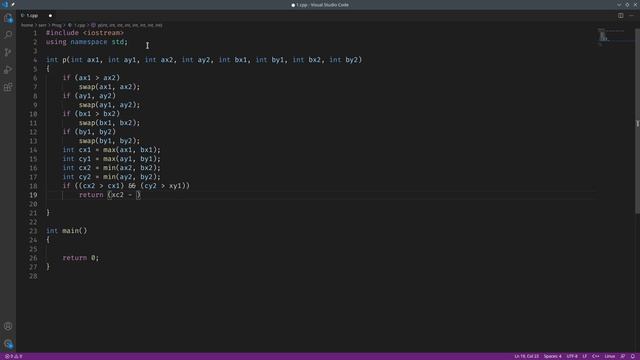Click 'int cx2 = min(ax2, bx2);' line
This screenshot has width=640, height=360.
click(x=111, y=168)
